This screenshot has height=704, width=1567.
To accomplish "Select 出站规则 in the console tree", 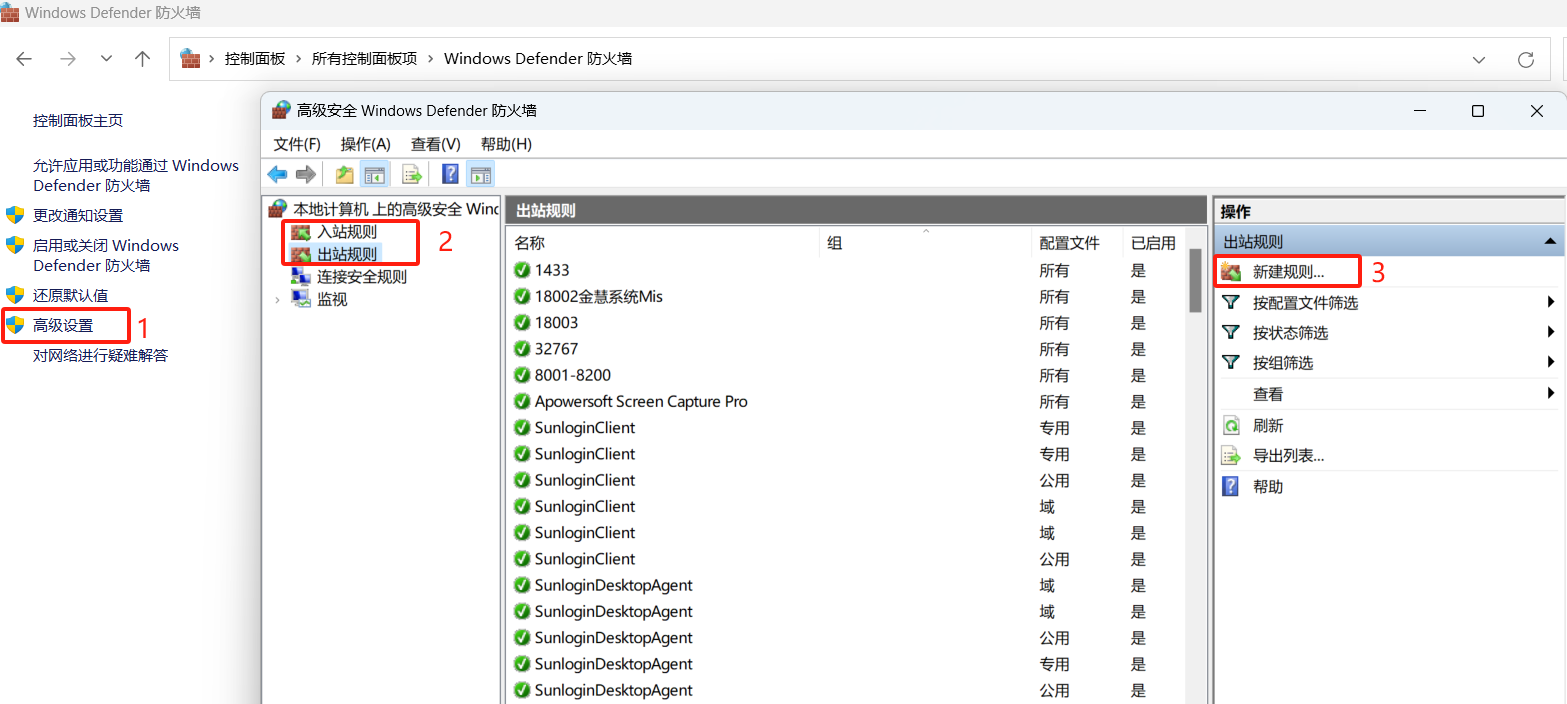I will (347, 254).
